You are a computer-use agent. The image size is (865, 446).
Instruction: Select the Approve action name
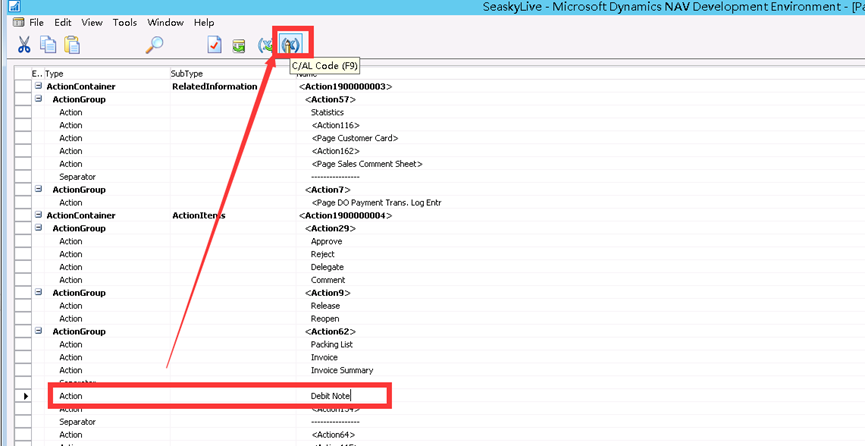pyautogui.click(x=327, y=241)
